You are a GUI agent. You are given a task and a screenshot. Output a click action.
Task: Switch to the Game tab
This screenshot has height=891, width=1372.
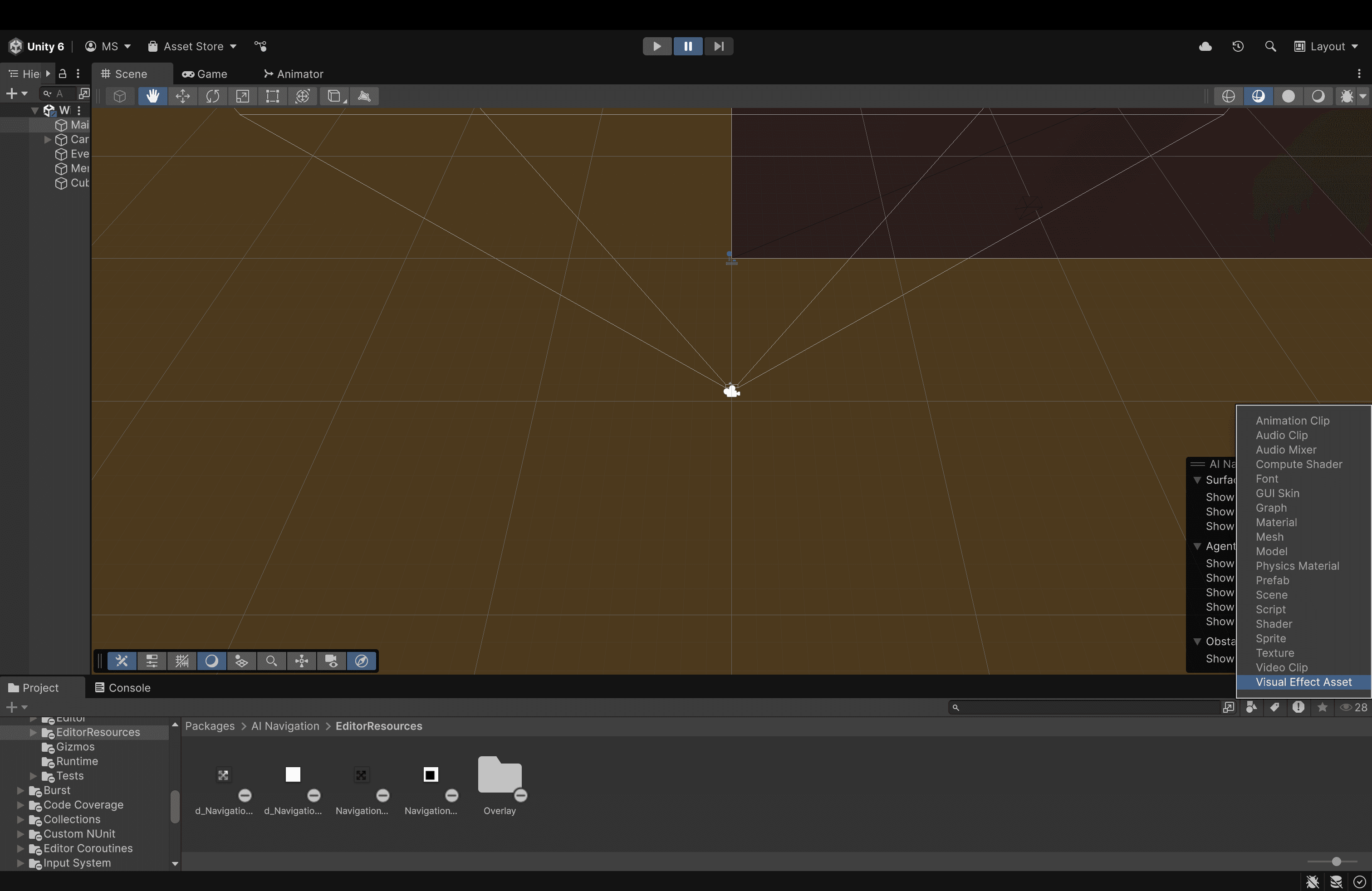pyautogui.click(x=205, y=74)
